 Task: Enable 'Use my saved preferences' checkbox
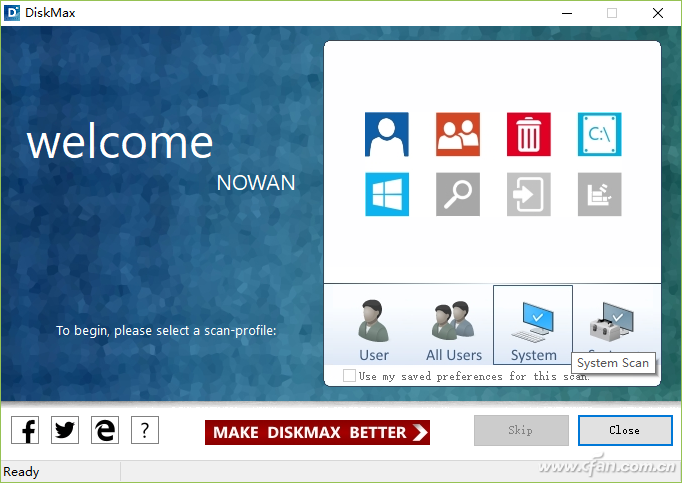(349, 376)
